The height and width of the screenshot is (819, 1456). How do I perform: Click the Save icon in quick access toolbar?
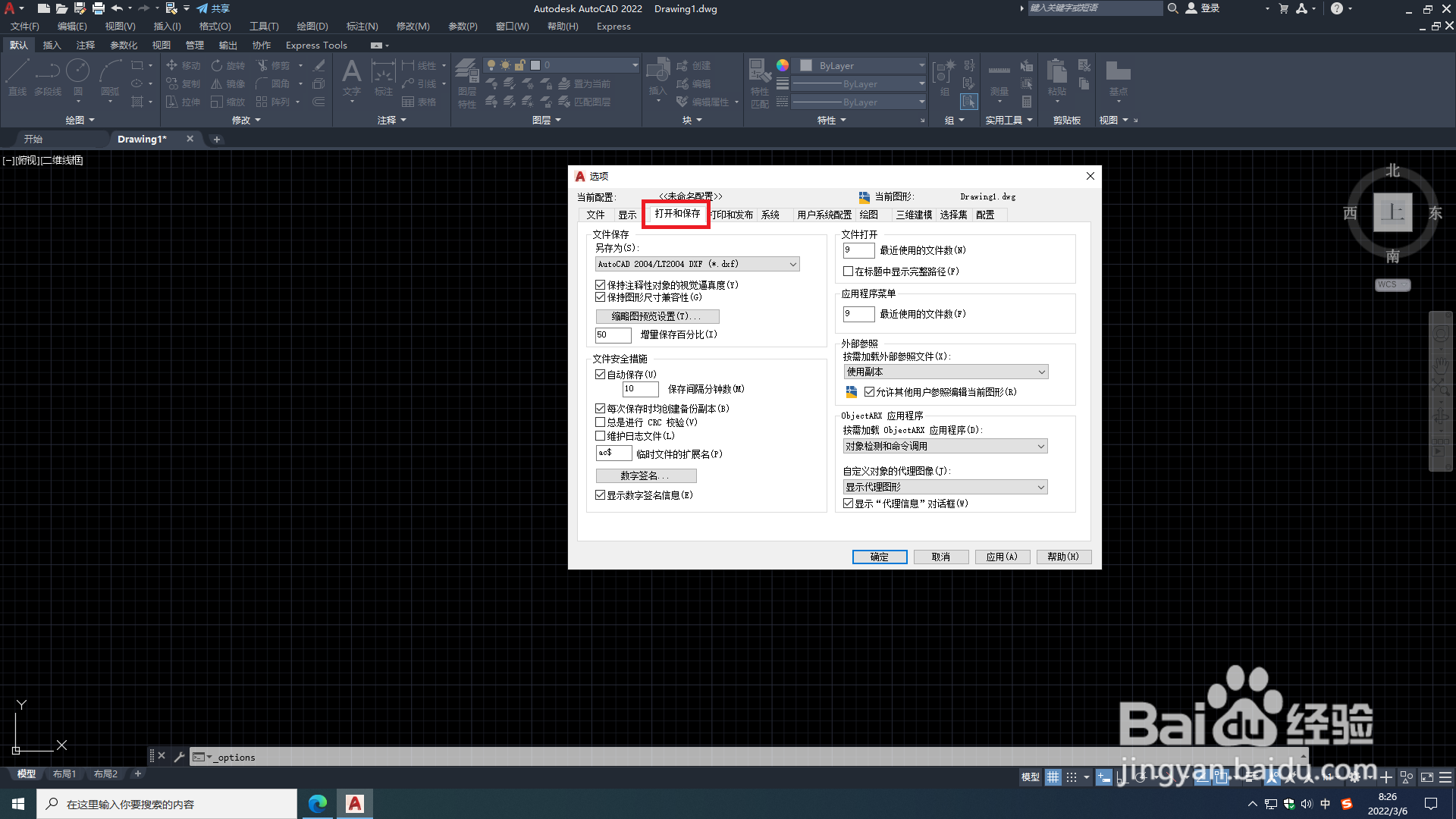tap(44, 8)
